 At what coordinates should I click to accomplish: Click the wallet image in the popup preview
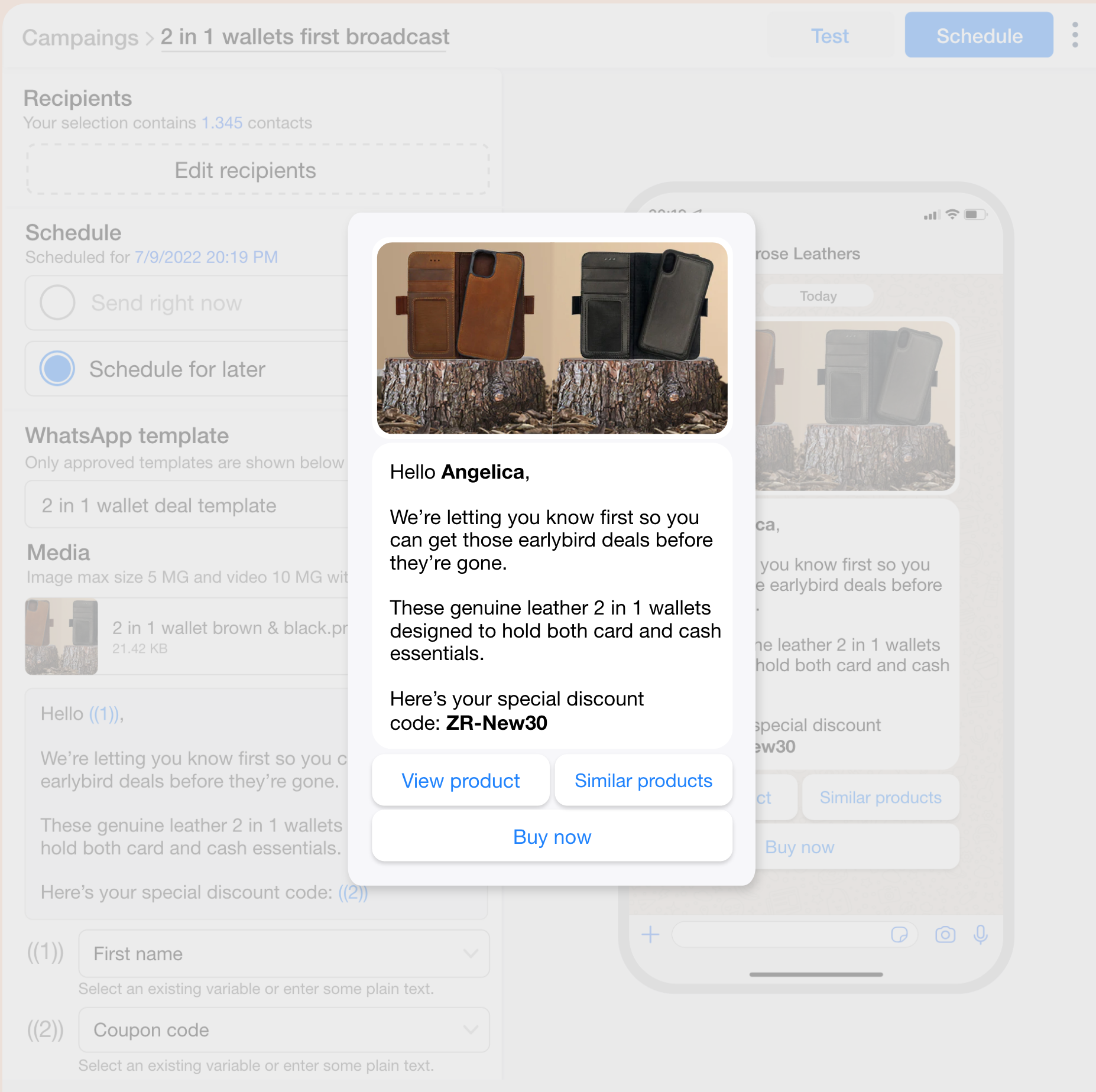coord(552,337)
